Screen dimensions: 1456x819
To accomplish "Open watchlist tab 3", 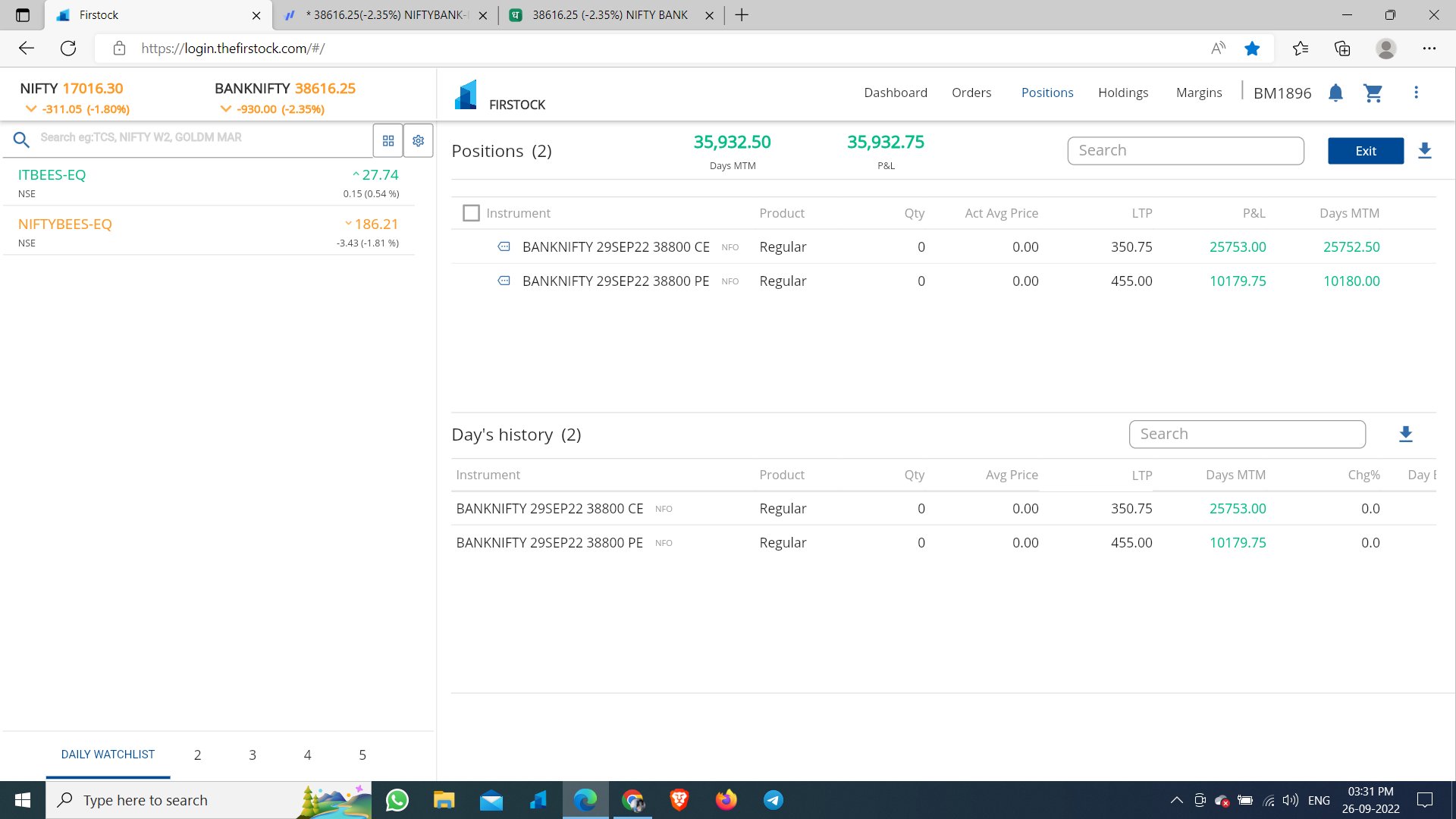I will click(253, 755).
